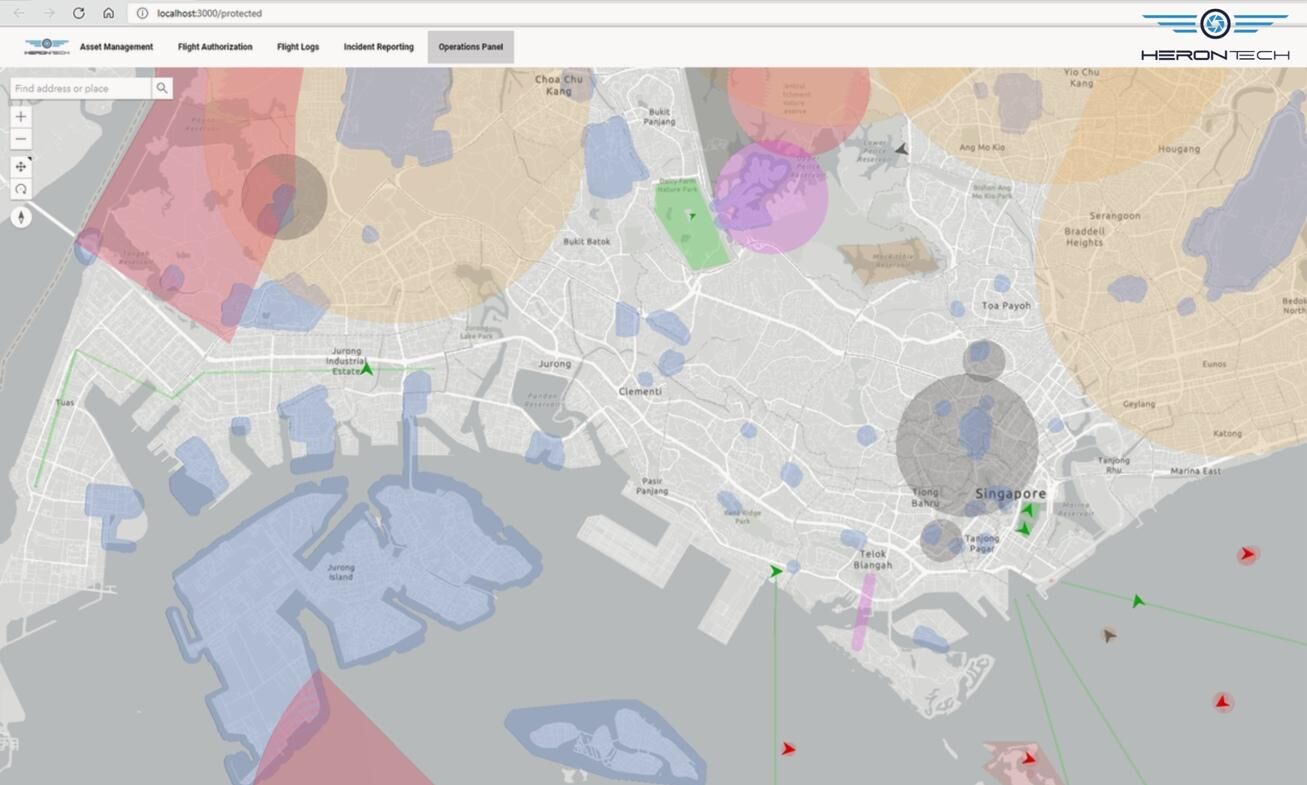The image size is (1307, 785).
Task: Click the browser back arrow
Action: pos(19,13)
